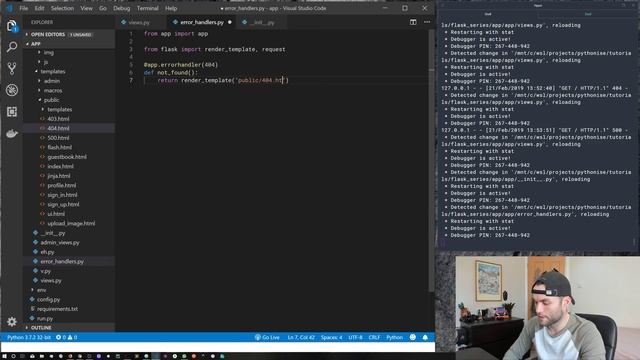Click the Ln 7, Col 42 indicator
Image resolution: width=640 pixels, height=360 pixels.
(301, 338)
